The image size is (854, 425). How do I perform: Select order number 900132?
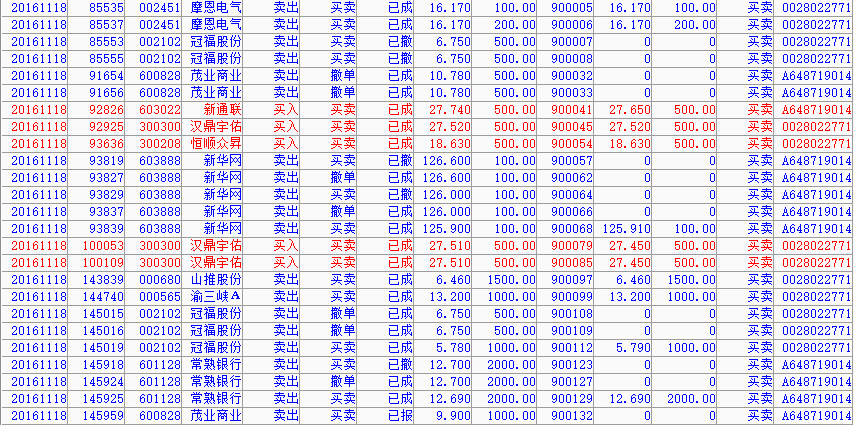click(572, 416)
